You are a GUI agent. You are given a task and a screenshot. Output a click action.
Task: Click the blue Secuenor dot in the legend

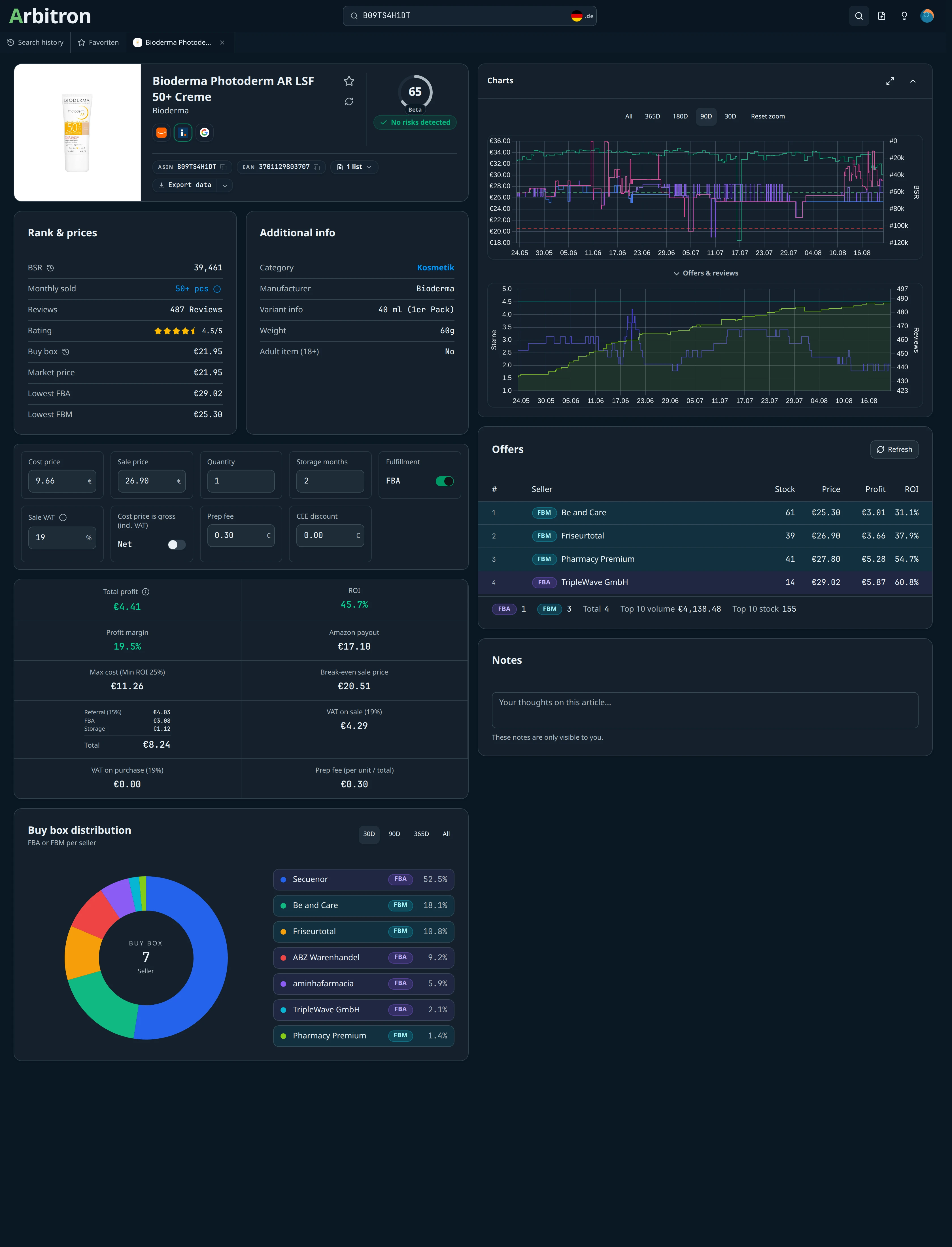click(283, 880)
